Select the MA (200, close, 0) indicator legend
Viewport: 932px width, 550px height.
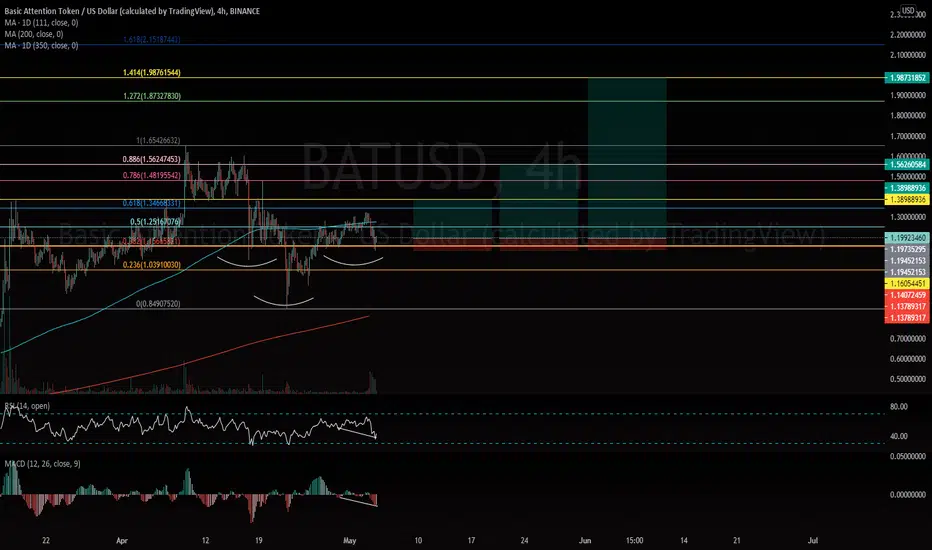tap(33, 34)
